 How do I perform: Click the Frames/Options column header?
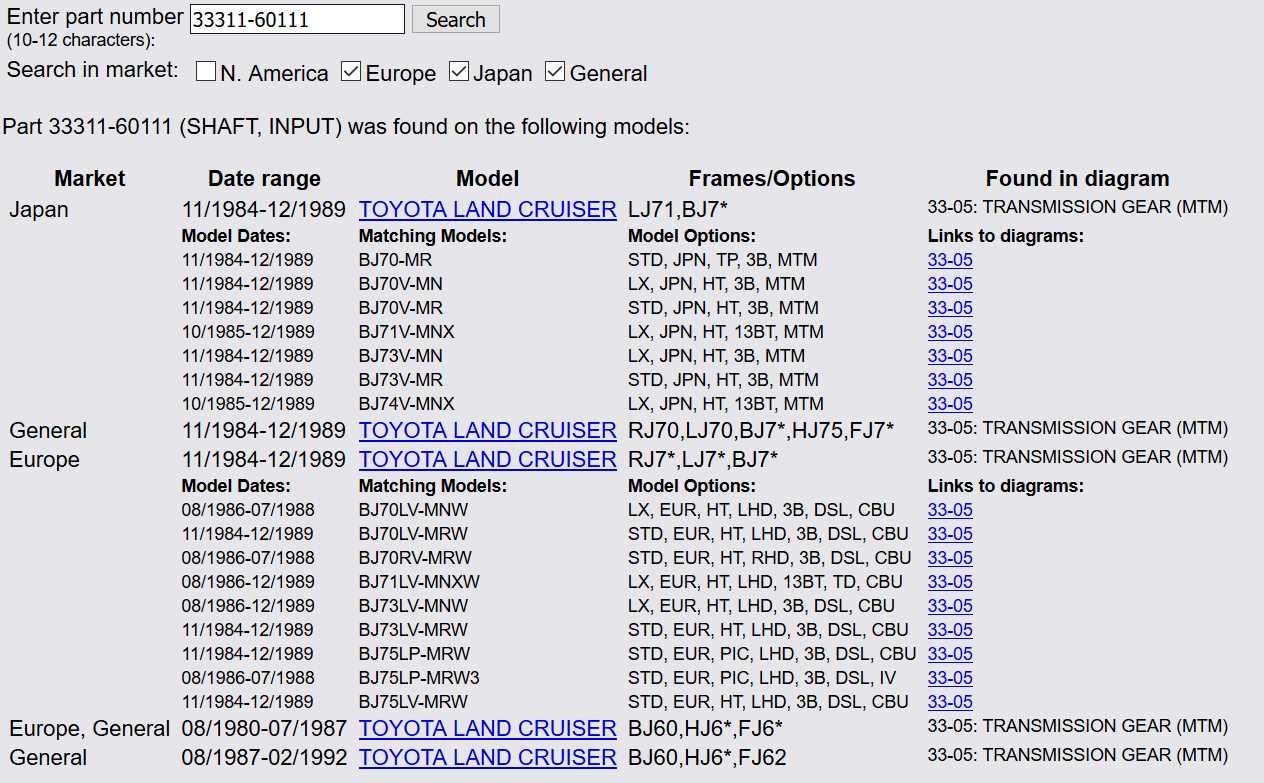[772, 179]
